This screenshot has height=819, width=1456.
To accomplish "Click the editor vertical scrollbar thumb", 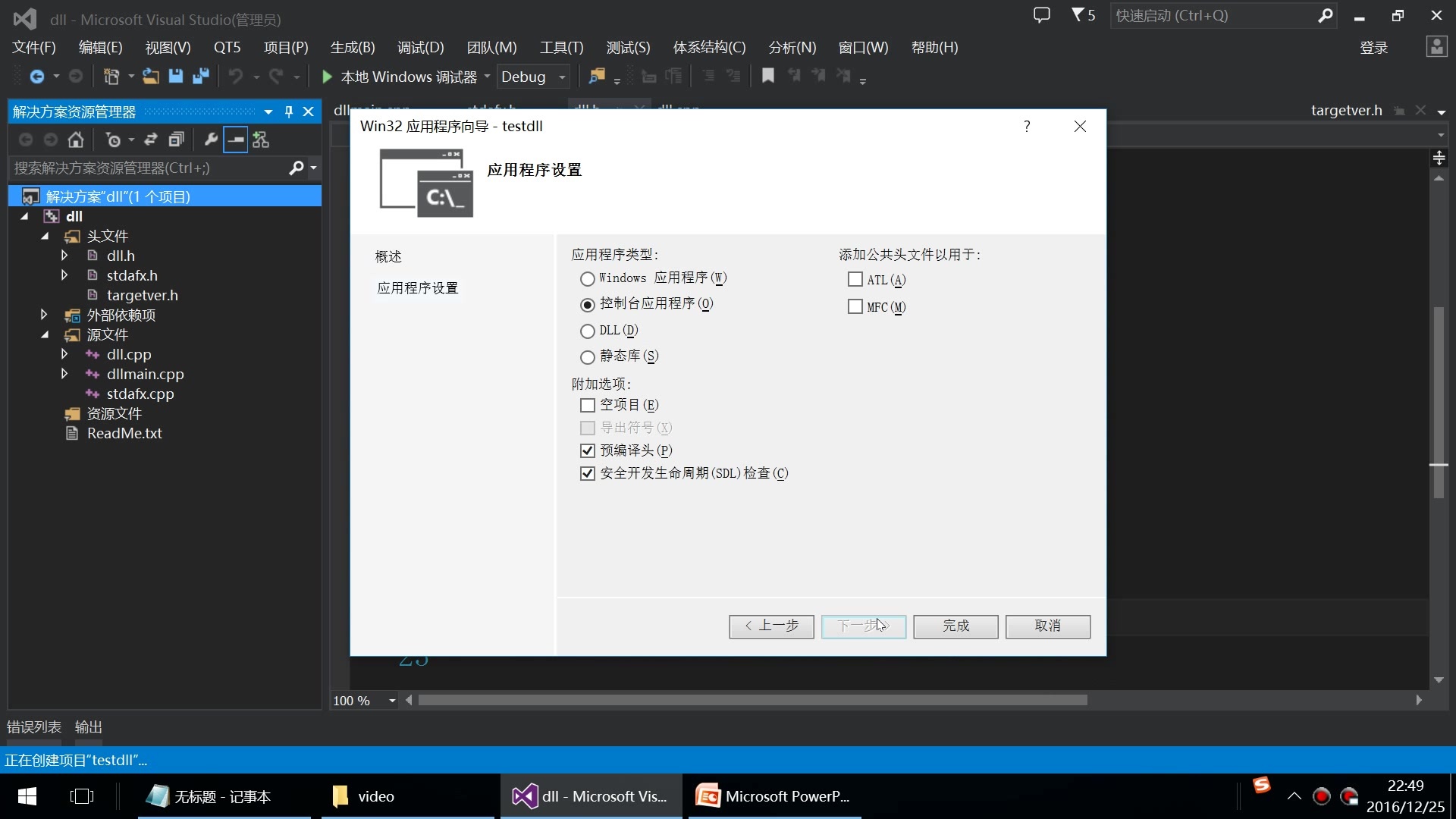I will point(1439,402).
